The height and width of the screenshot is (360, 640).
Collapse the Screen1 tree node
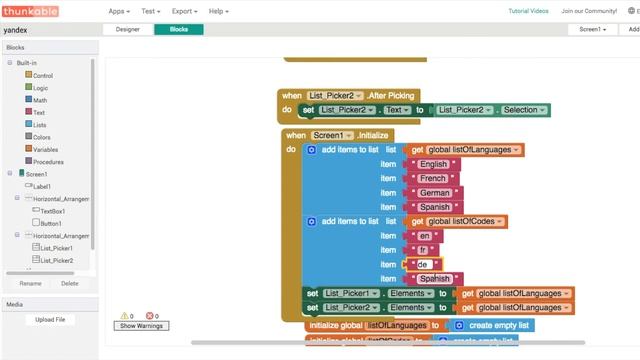(x=10, y=173)
